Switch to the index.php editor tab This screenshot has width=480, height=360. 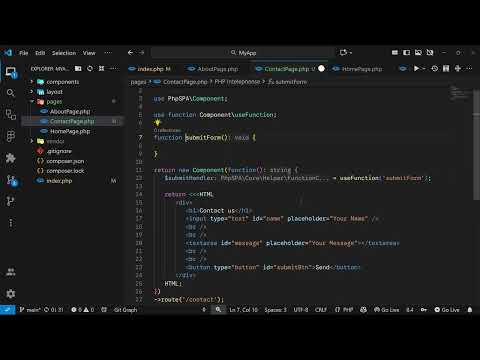tap(150, 69)
